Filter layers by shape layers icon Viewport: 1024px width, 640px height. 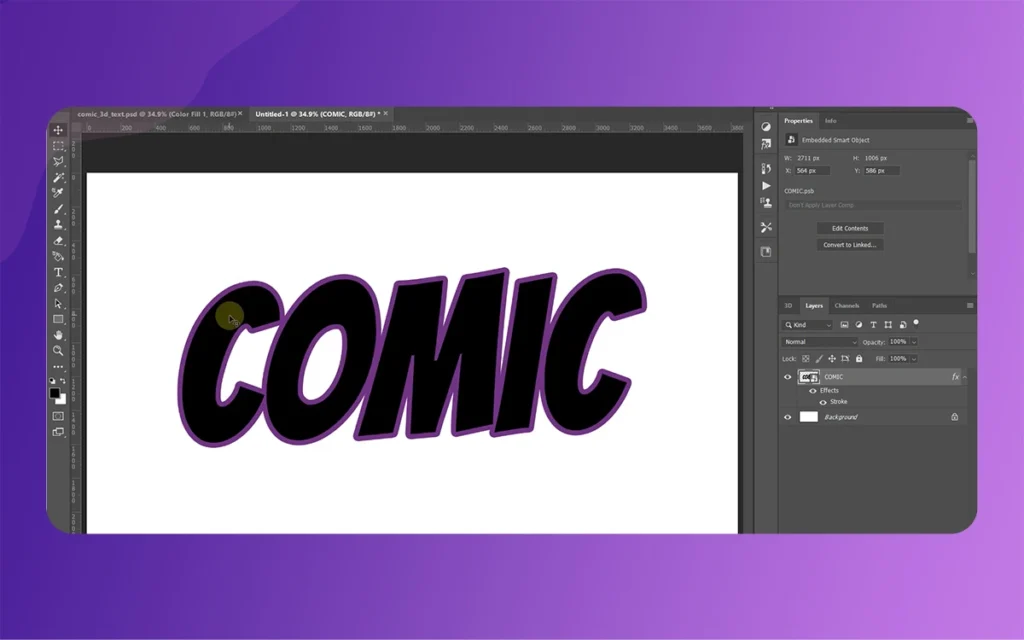click(x=888, y=325)
